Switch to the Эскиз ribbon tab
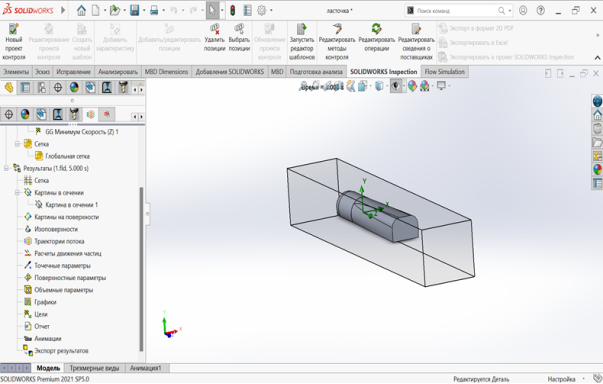This screenshot has height=384, width=603. coord(42,71)
